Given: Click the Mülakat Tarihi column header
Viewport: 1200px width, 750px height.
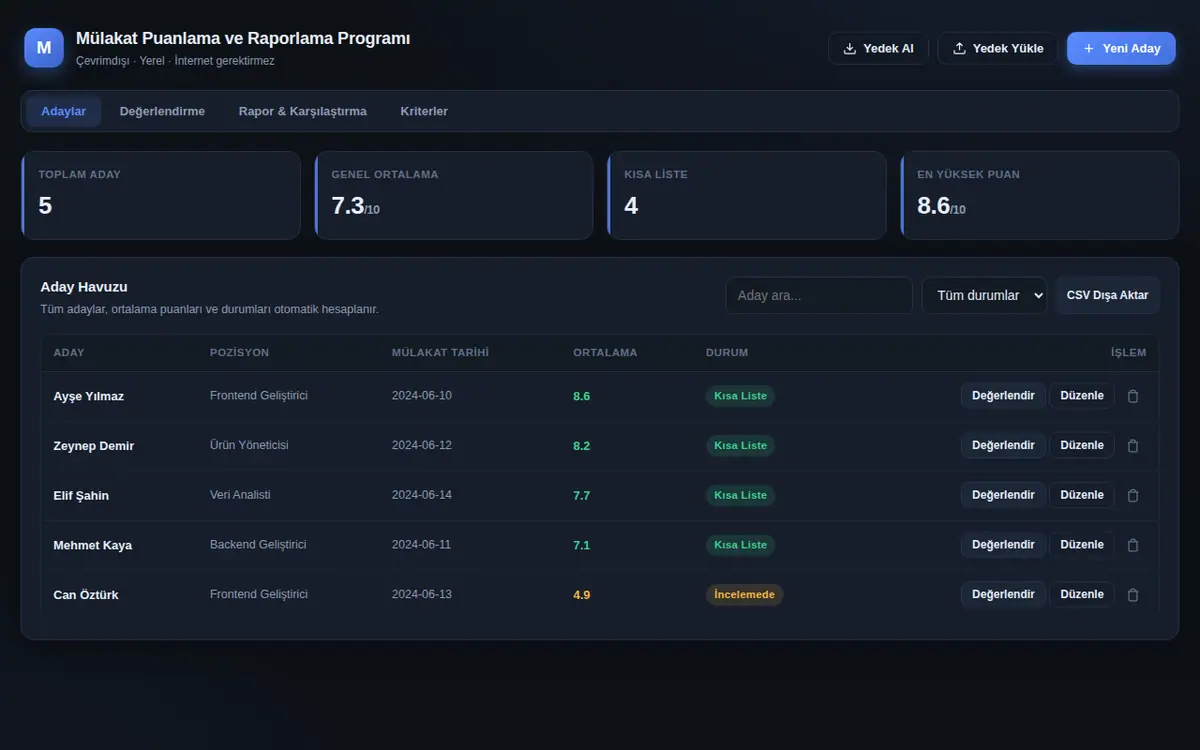Looking at the screenshot, I should click(x=440, y=353).
